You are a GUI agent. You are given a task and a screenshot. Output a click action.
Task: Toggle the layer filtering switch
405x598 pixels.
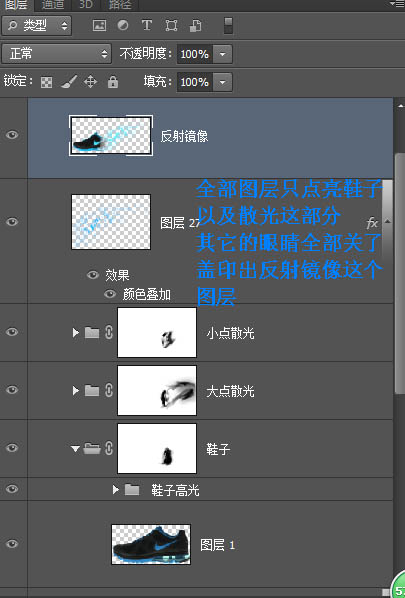[x=228, y=26]
